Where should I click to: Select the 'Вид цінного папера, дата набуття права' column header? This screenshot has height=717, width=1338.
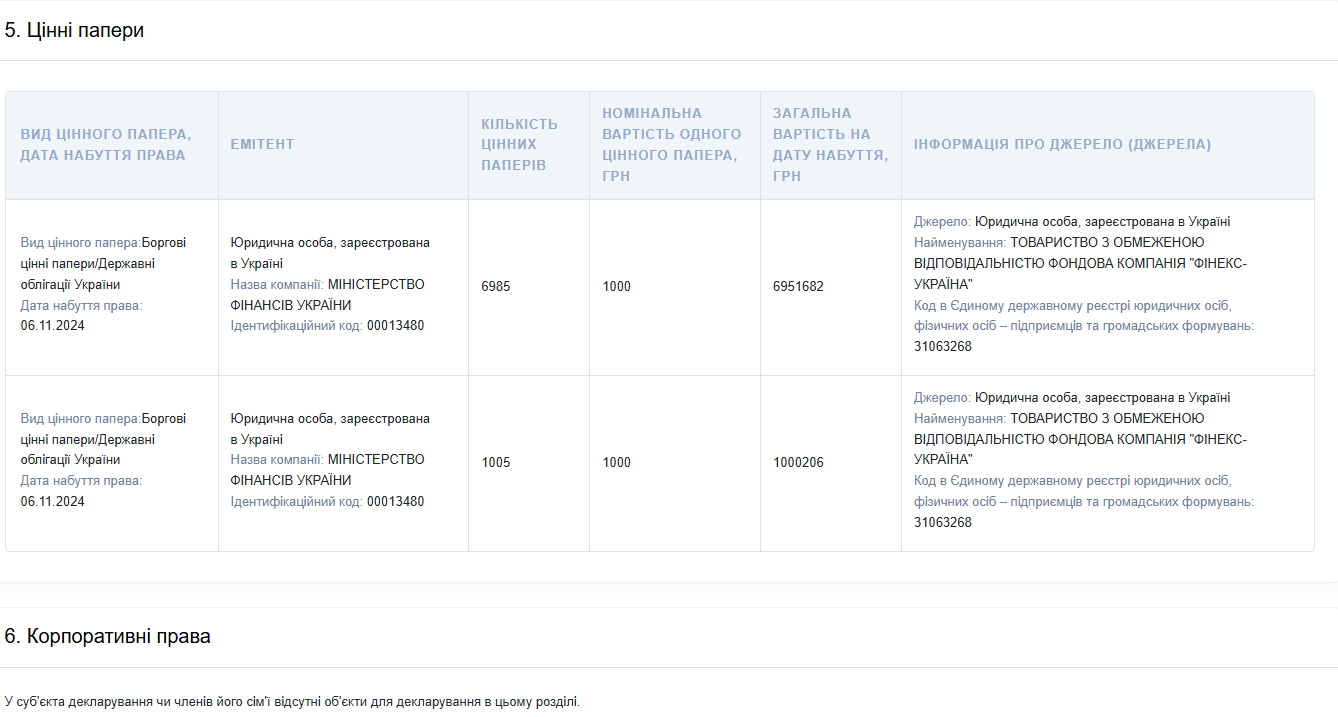click(112, 145)
